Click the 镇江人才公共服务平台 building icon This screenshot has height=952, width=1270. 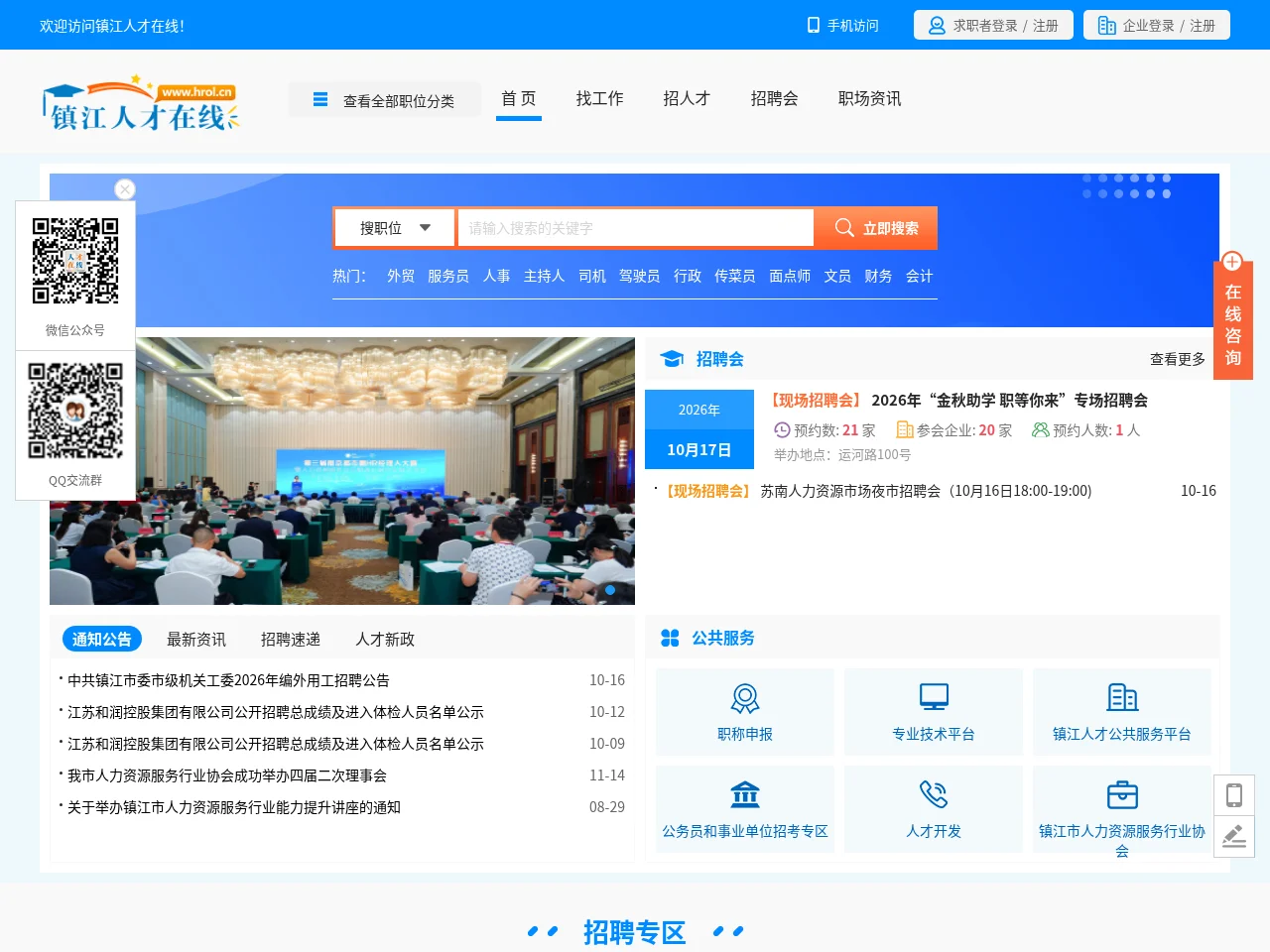(1122, 698)
